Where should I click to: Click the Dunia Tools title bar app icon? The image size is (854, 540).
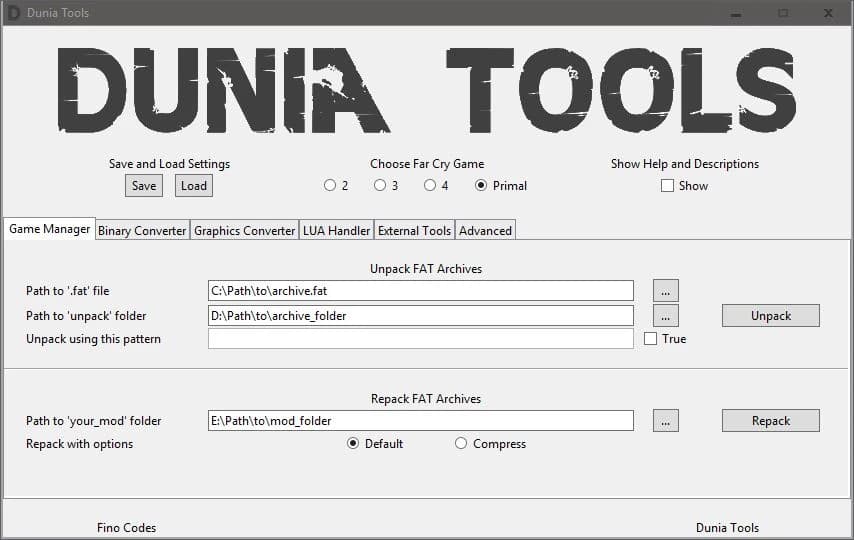[x=14, y=13]
